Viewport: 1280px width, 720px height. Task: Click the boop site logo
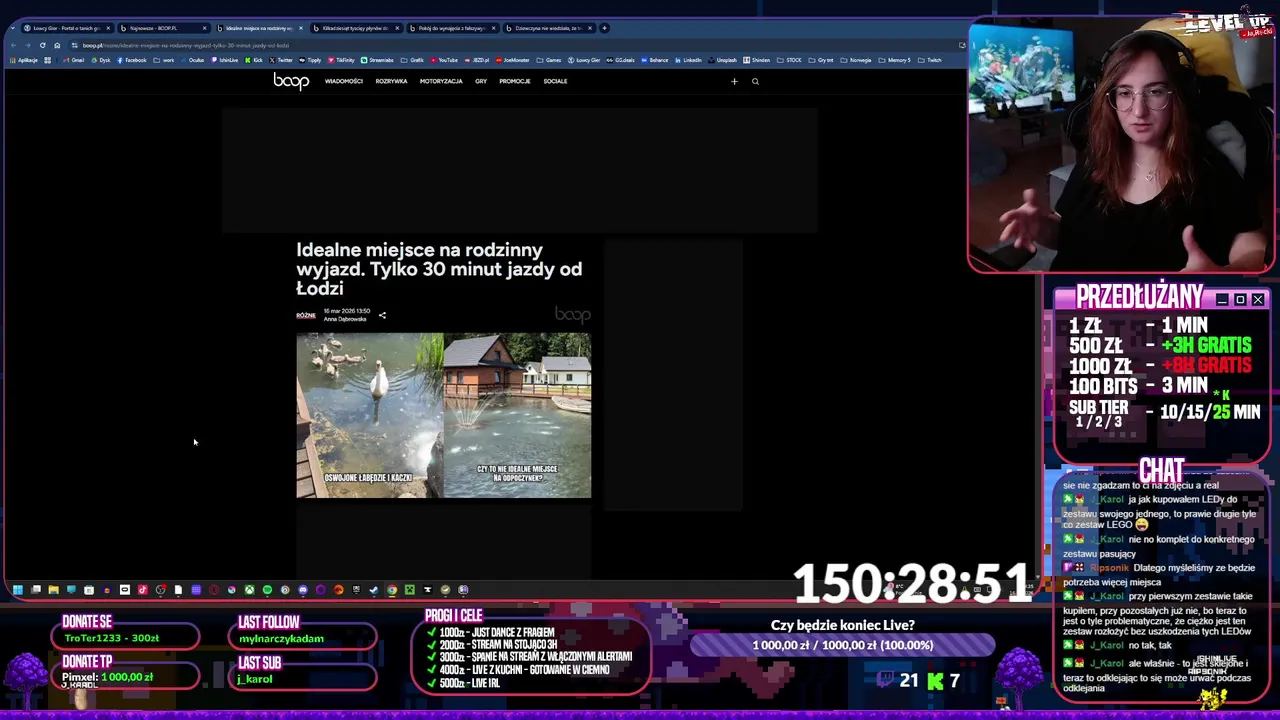(x=291, y=81)
